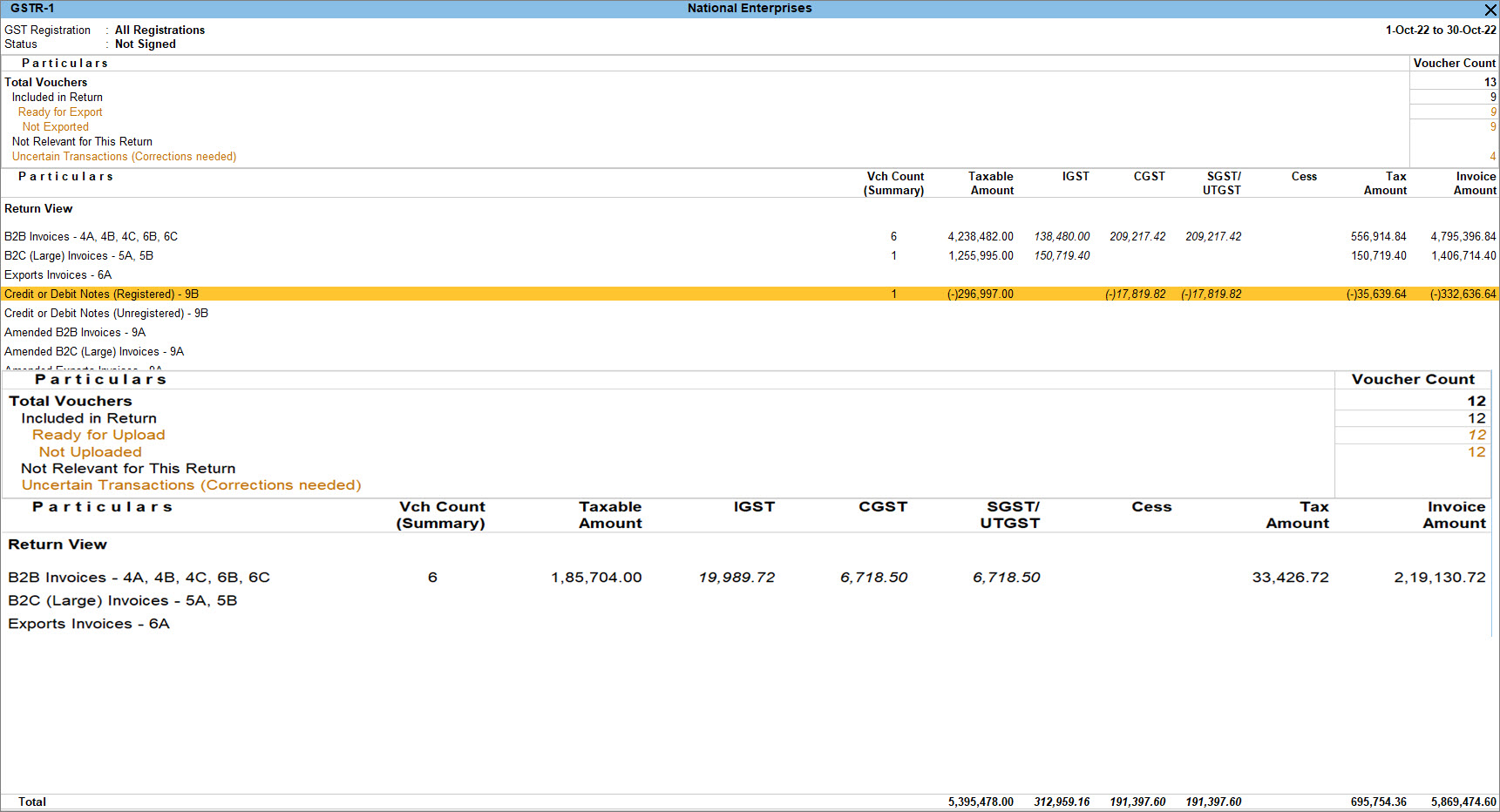
Task: Click the National Enterprises company title
Action: point(749,9)
